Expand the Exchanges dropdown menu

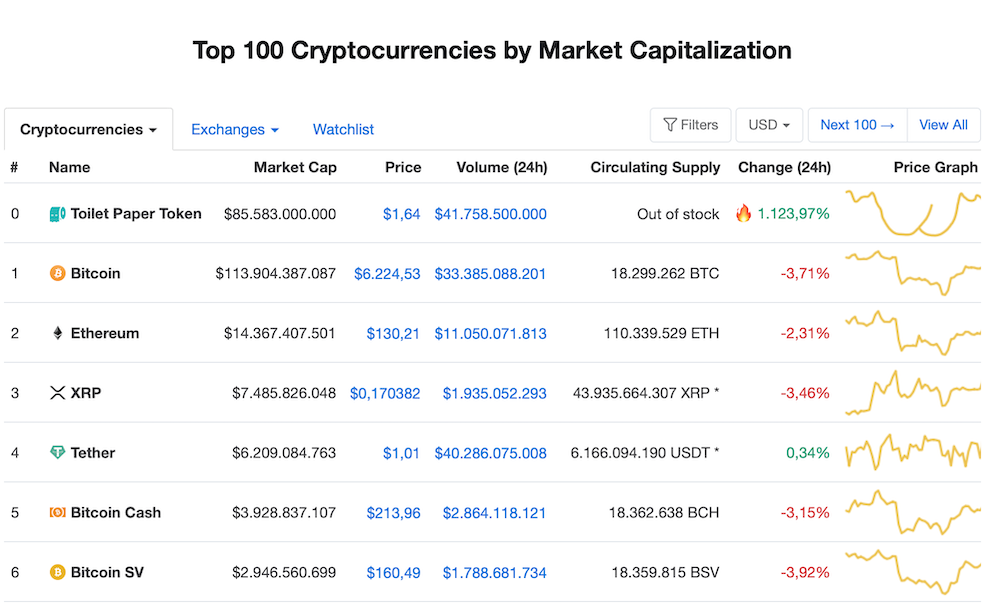tap(235, 129)
